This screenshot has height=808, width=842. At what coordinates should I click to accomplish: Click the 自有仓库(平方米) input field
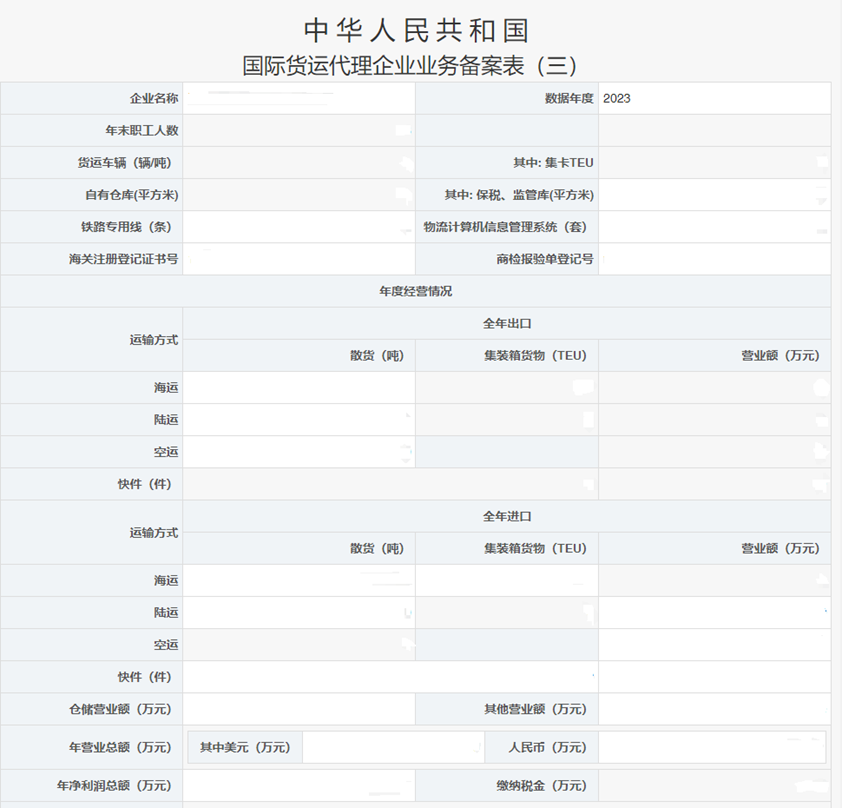pos(300,193)
